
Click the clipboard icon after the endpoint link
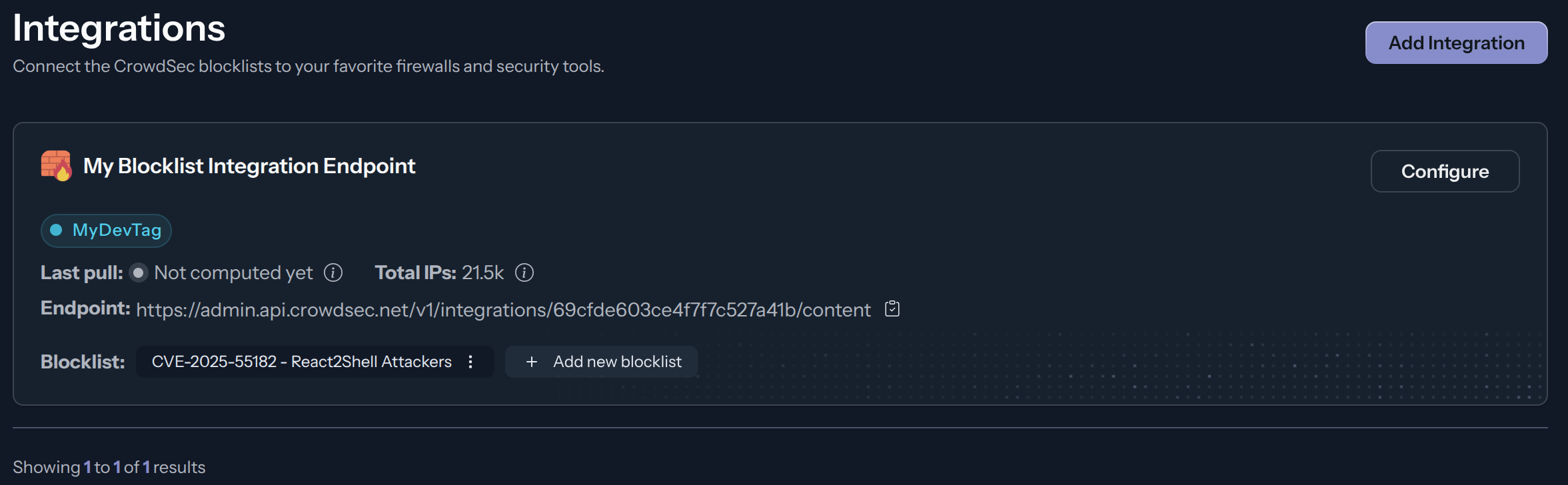click(892, 308)
